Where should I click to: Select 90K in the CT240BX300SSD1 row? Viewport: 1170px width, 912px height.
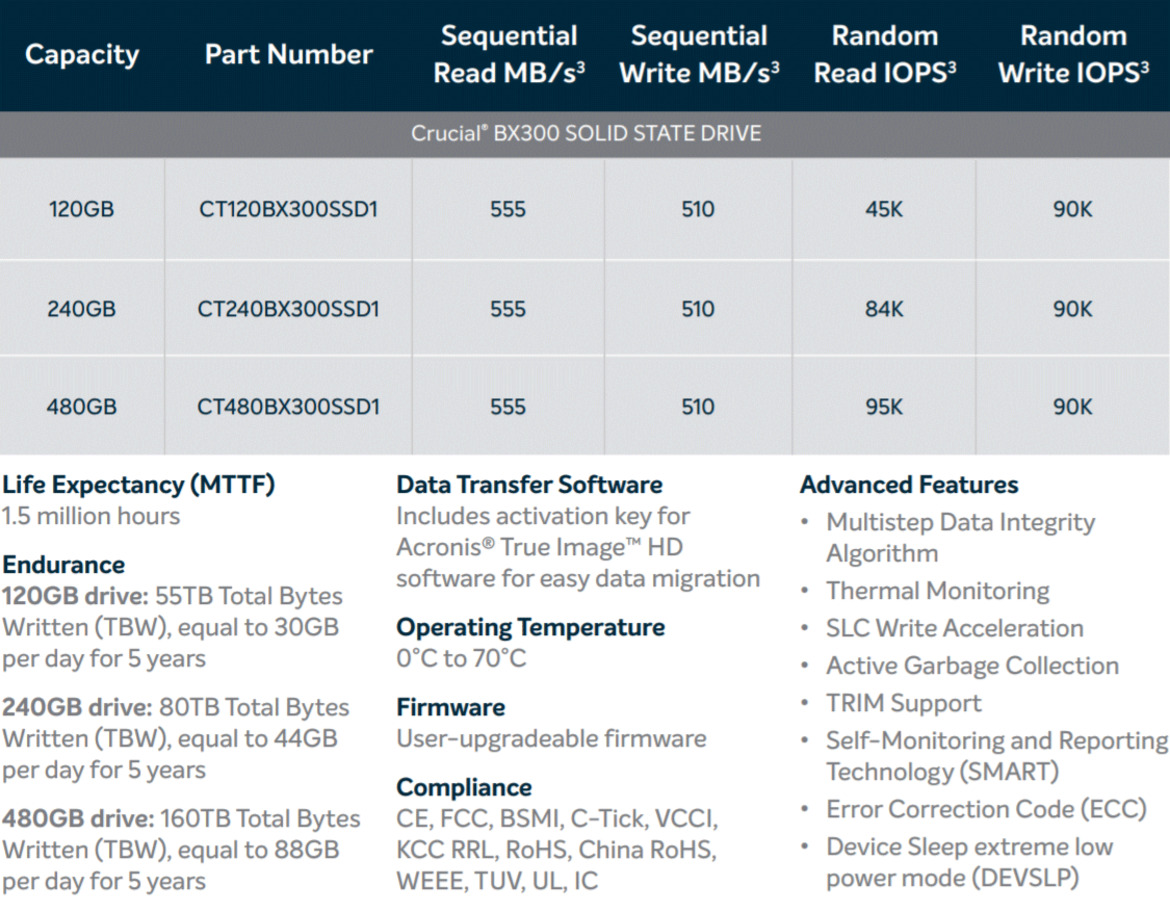pos(1073,309)
